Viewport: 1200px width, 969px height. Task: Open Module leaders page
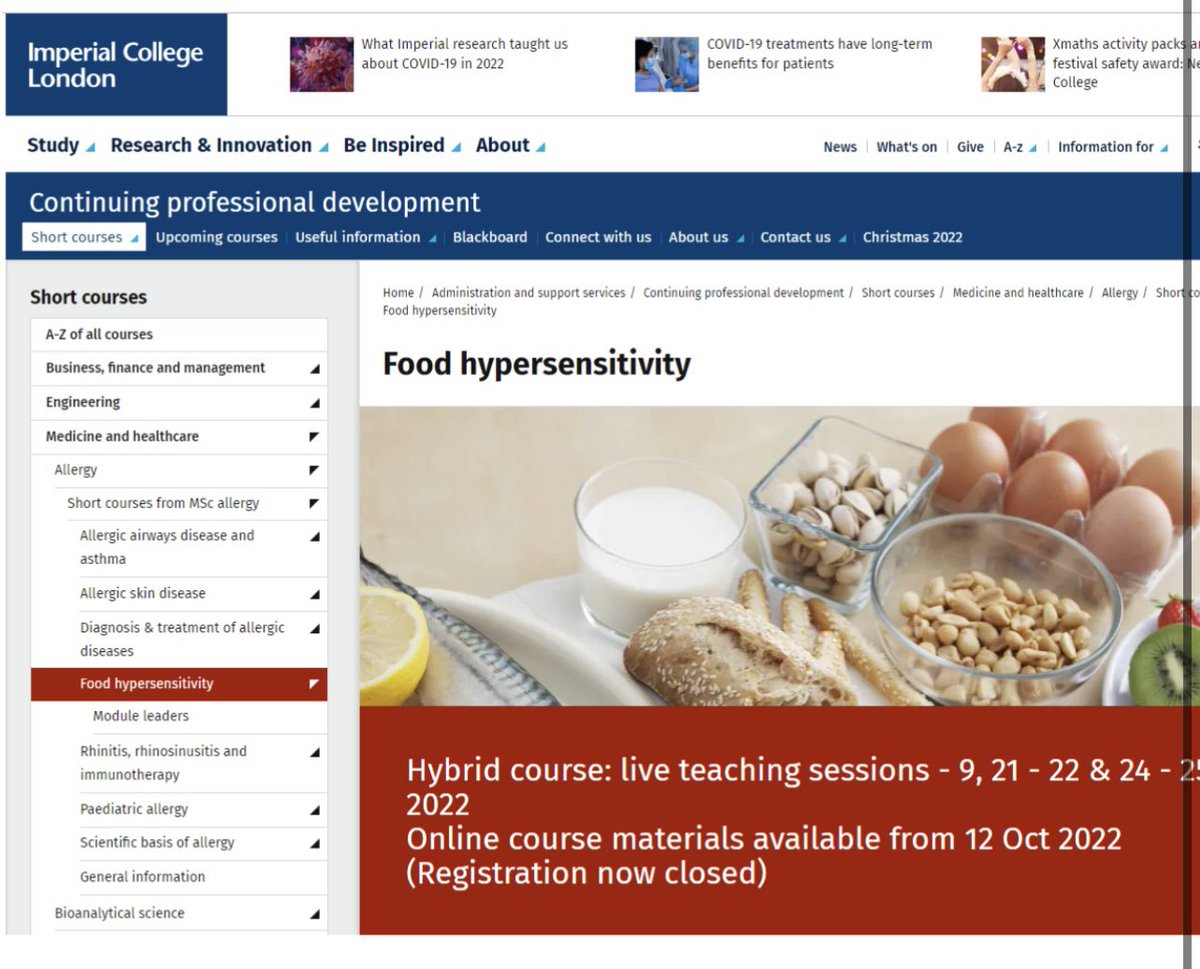pos(141,716)
